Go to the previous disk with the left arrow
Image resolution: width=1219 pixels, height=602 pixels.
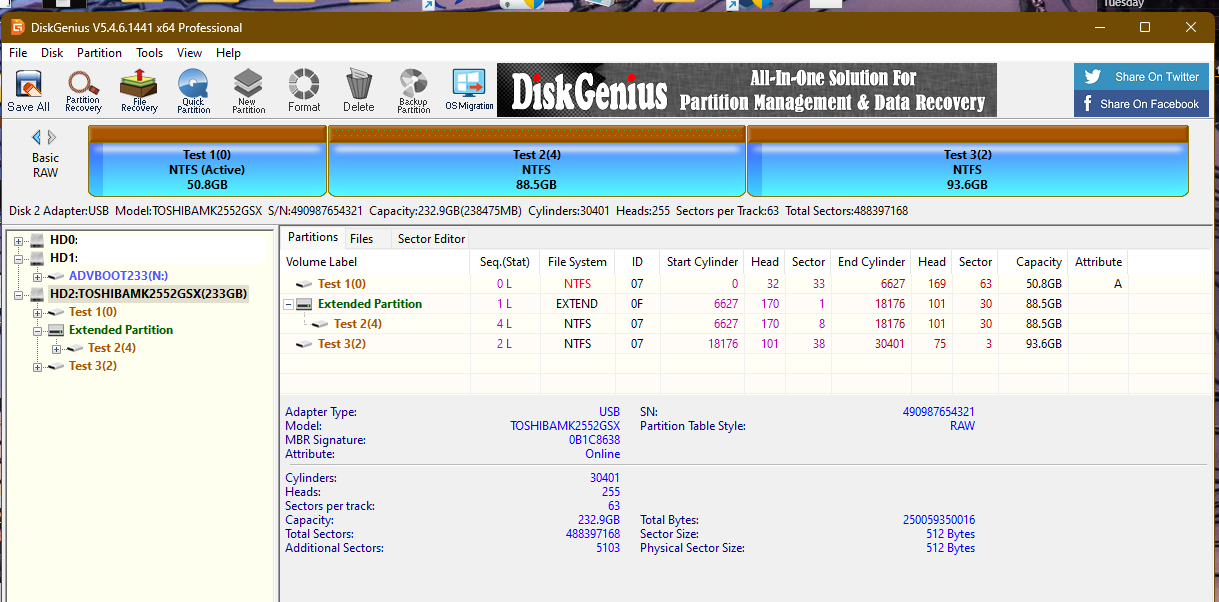point(37,137)
